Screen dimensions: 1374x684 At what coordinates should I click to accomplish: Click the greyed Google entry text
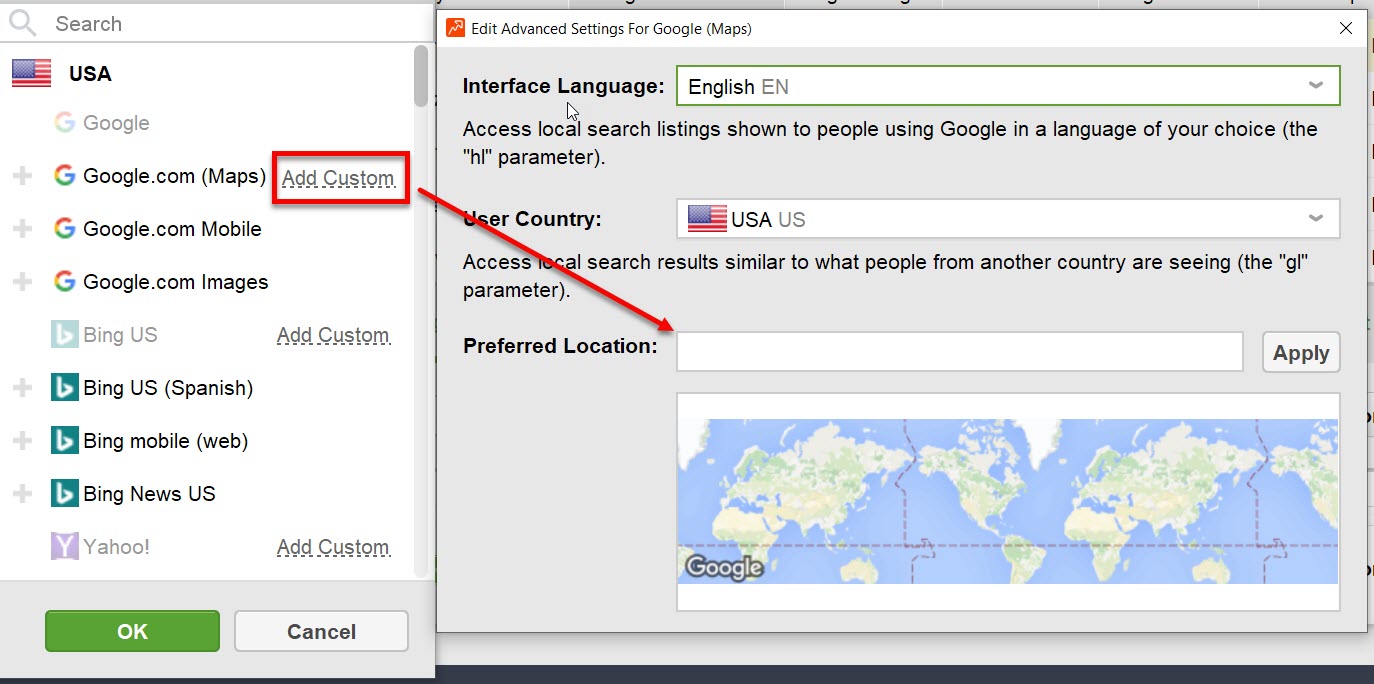(116, 123)
